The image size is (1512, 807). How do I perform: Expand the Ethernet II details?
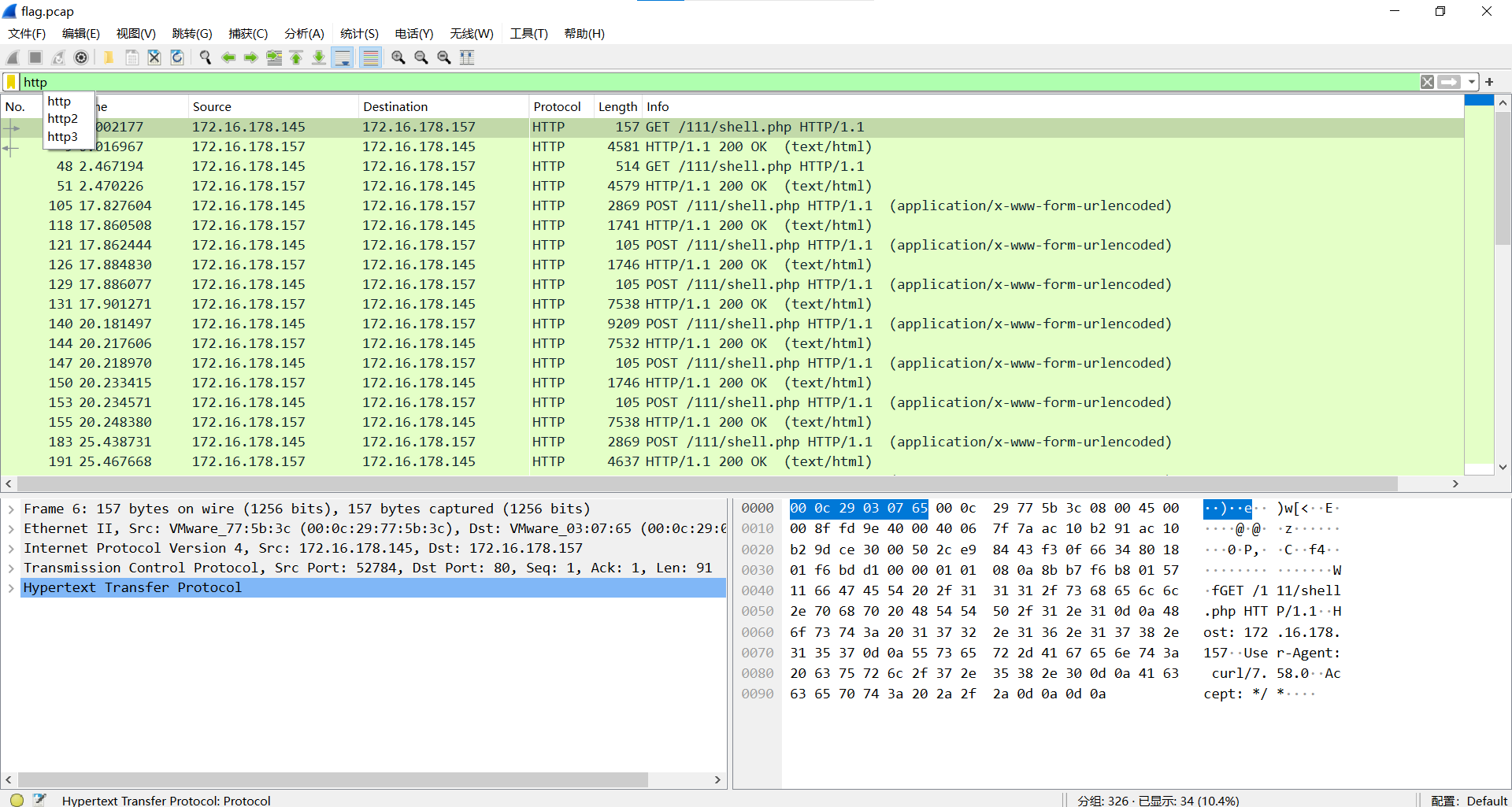click(11, 529)
